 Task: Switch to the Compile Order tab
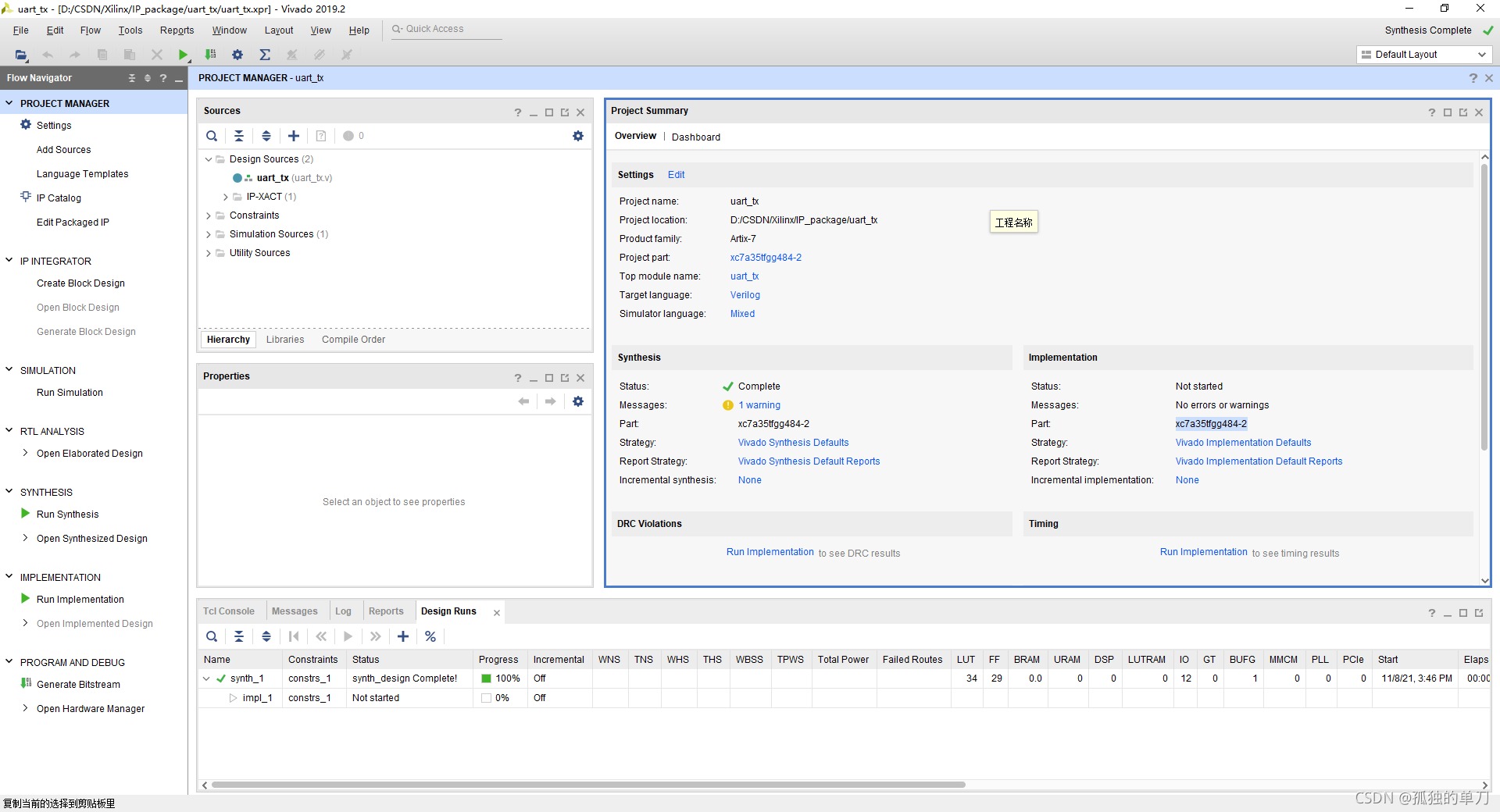coord(353,340)
